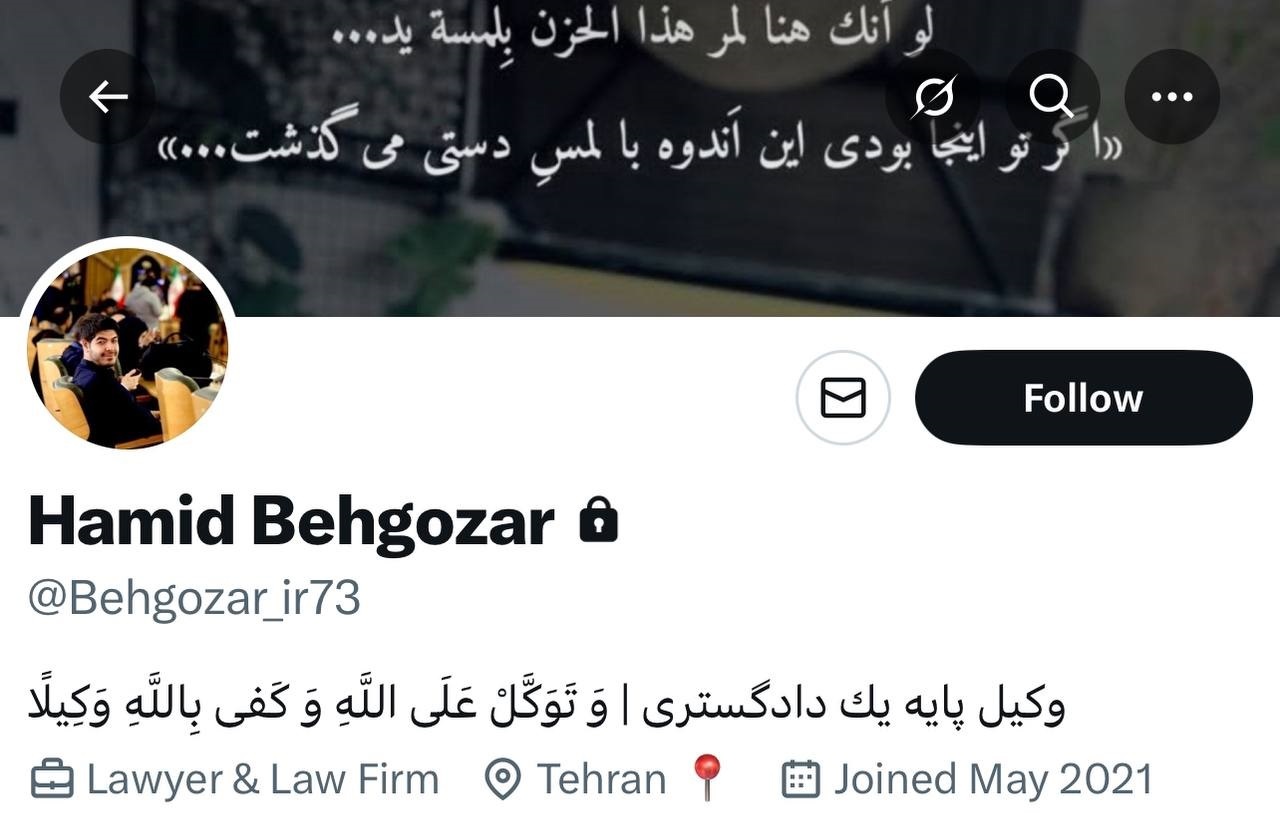Select the Arabic bio description text
Viewport: 1280px width, 813px height.
(547, 704)
